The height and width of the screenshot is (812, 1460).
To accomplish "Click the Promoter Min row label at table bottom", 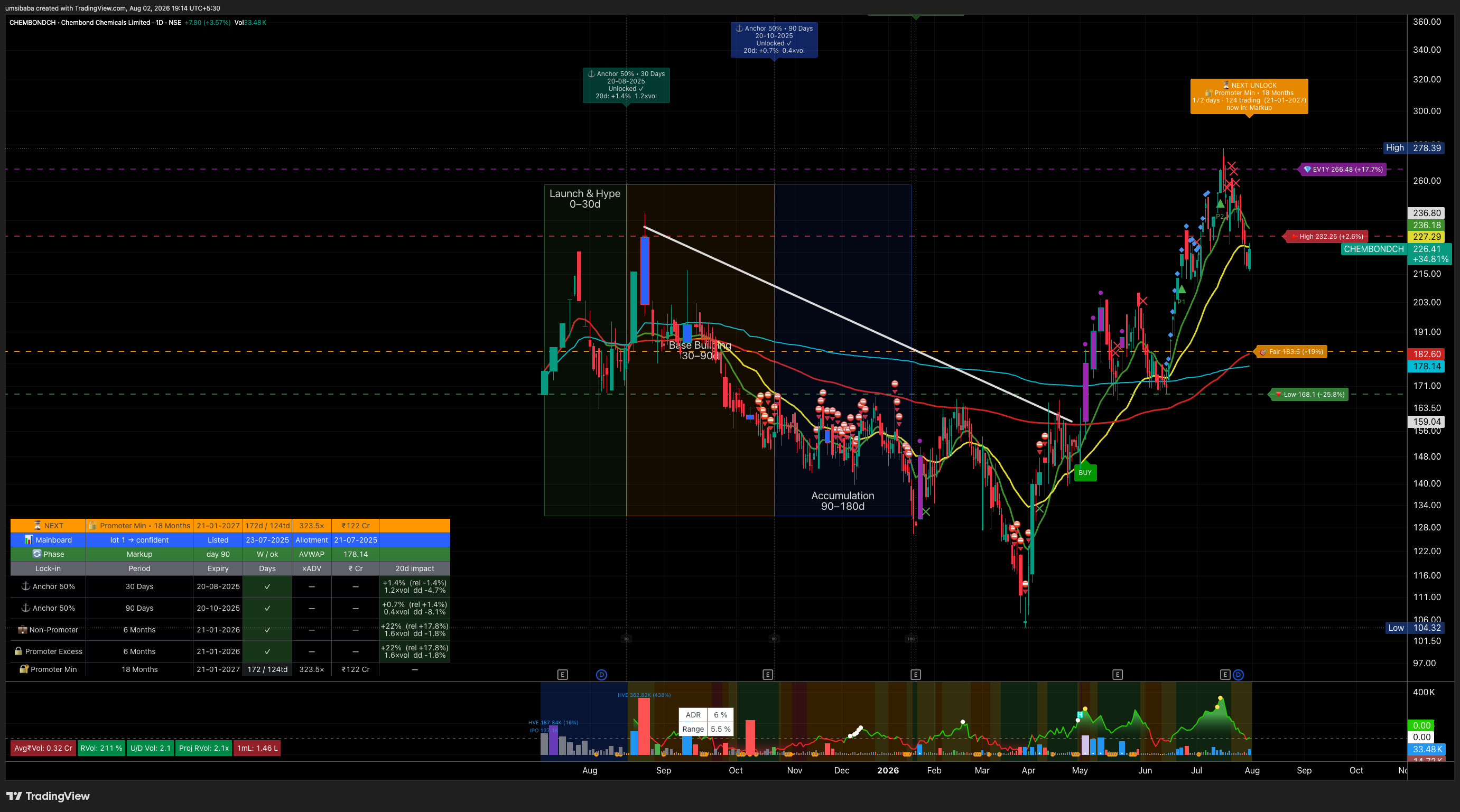I will click(x=48, y=669).
